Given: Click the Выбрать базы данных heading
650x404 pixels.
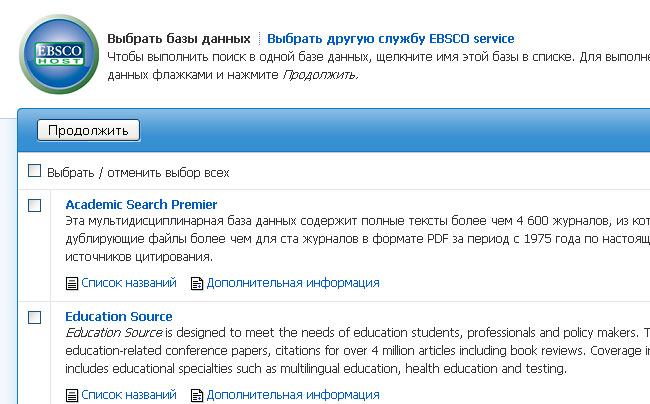Looking at the screenshot, I should [x=179, y=39].
